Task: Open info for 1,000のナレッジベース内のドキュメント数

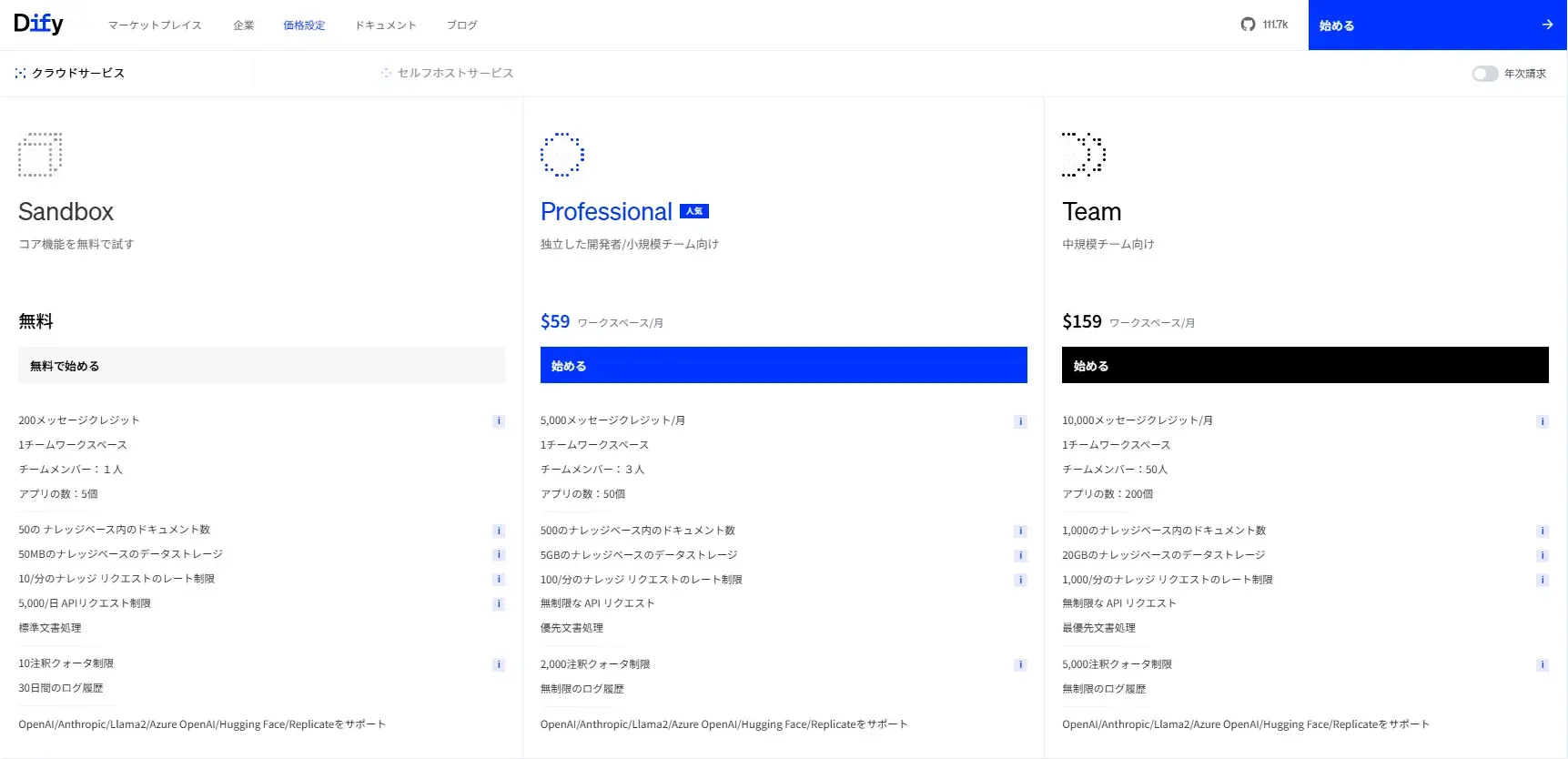Action: [x=1543, y=531]
